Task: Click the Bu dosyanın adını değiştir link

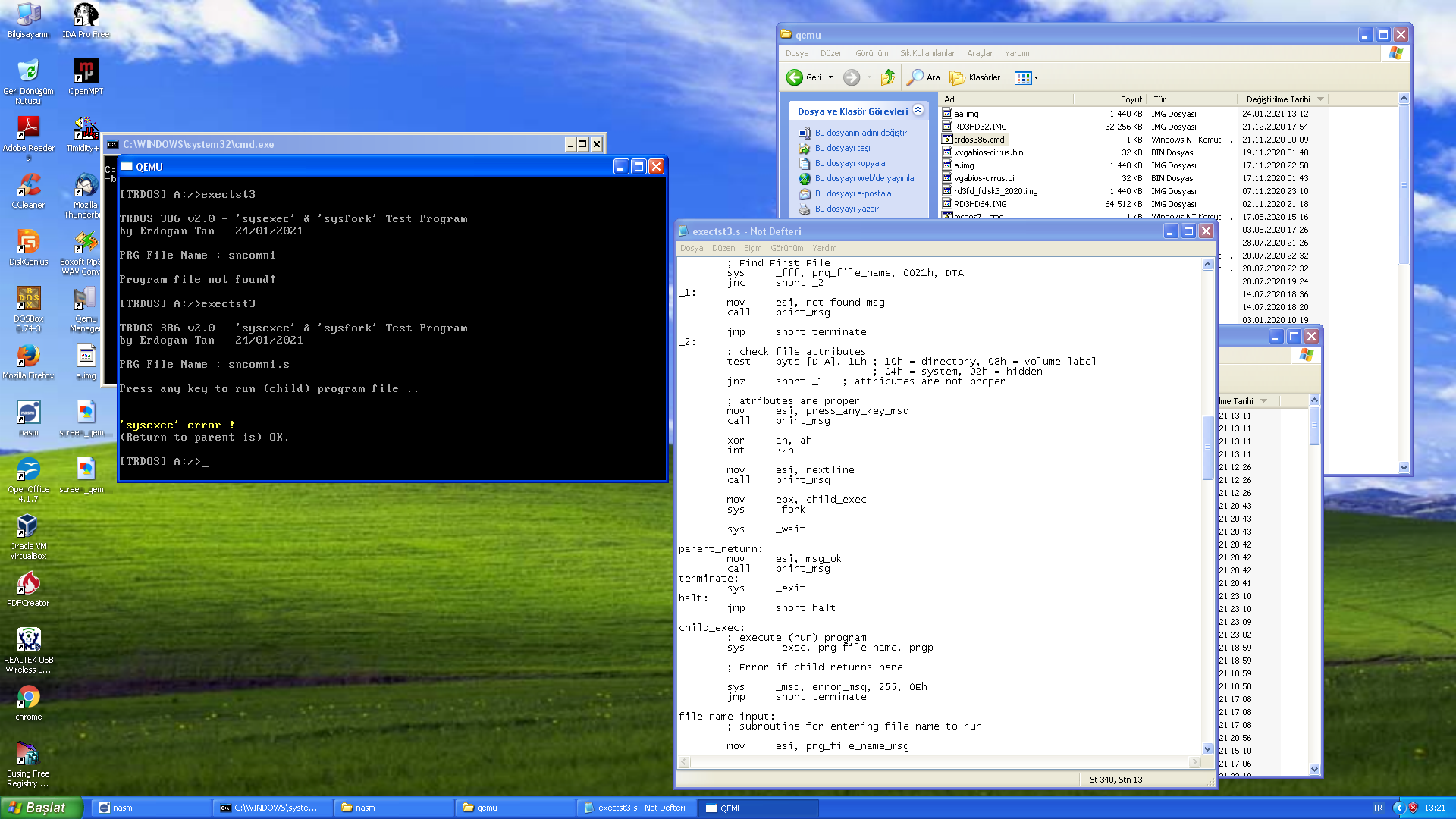Action: 861,133
